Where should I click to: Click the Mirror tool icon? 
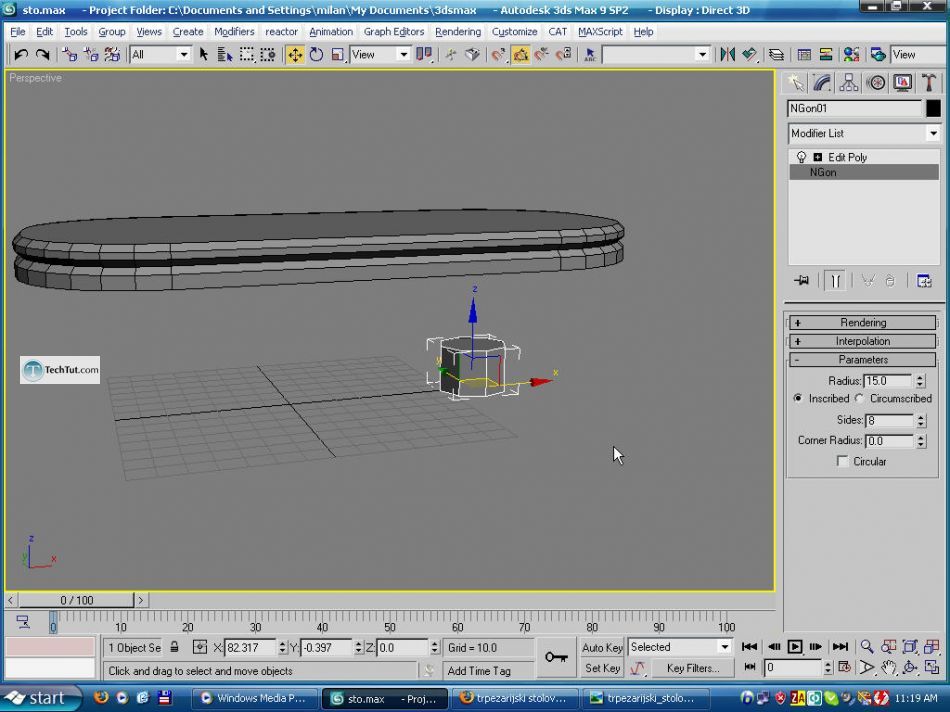click(x=727, y=55)
